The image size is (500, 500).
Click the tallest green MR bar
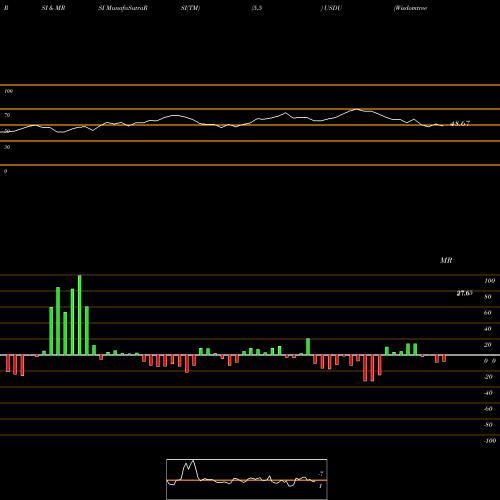[79, 315]
